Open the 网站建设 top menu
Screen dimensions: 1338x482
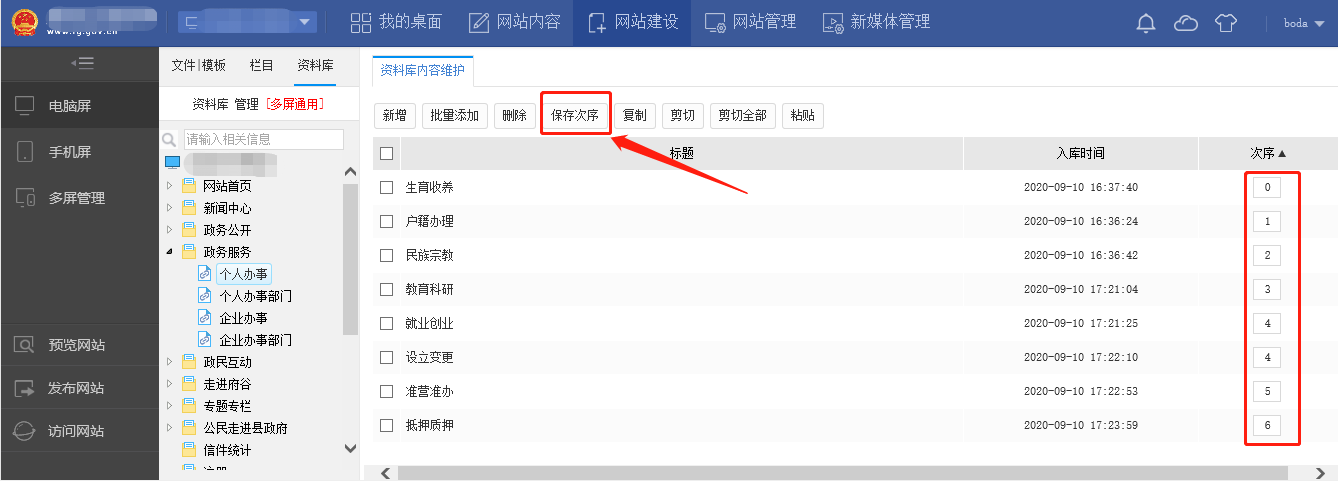[632, 23]
